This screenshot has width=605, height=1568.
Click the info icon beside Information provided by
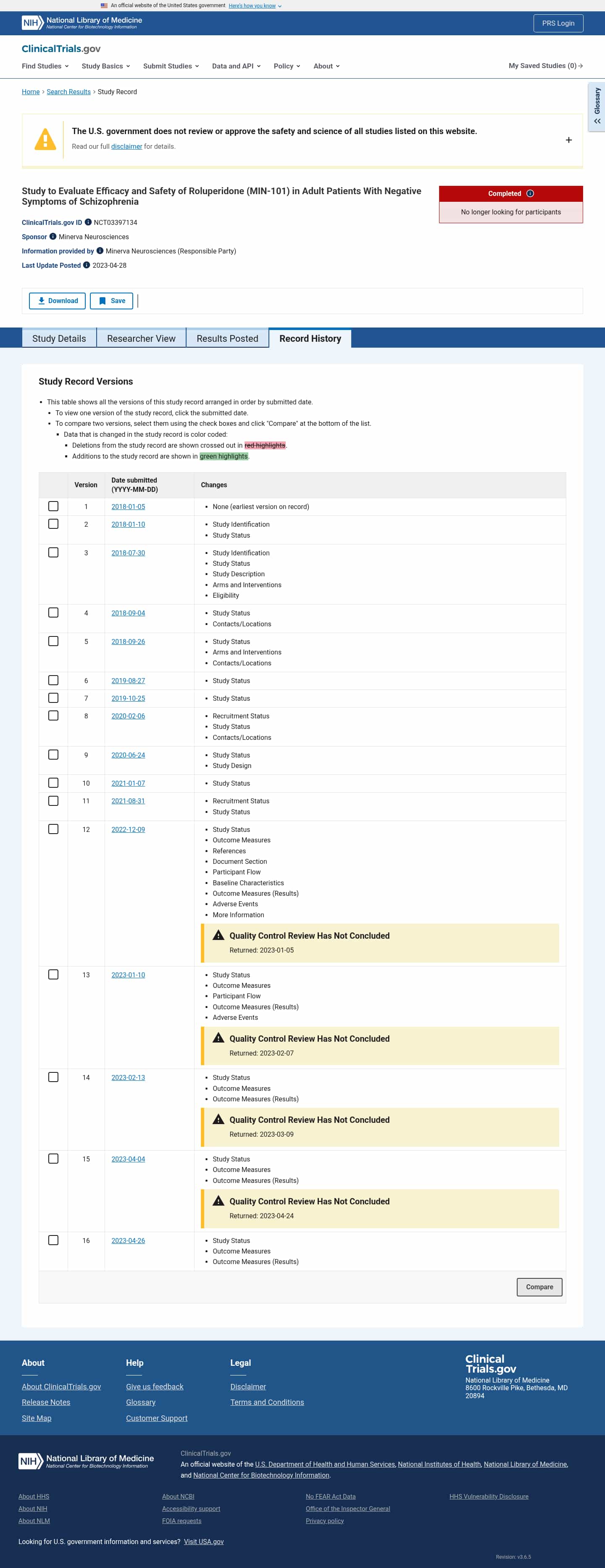point(100,251)
